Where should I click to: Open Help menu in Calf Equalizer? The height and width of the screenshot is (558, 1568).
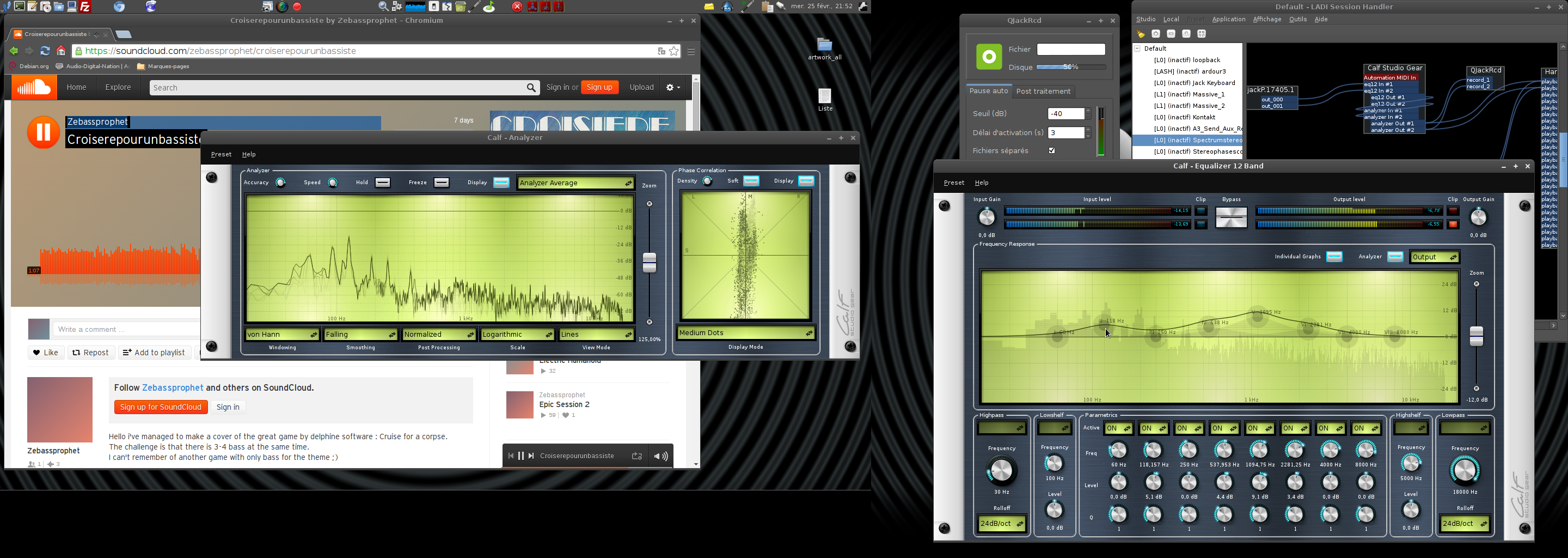(x=981, y=183)
